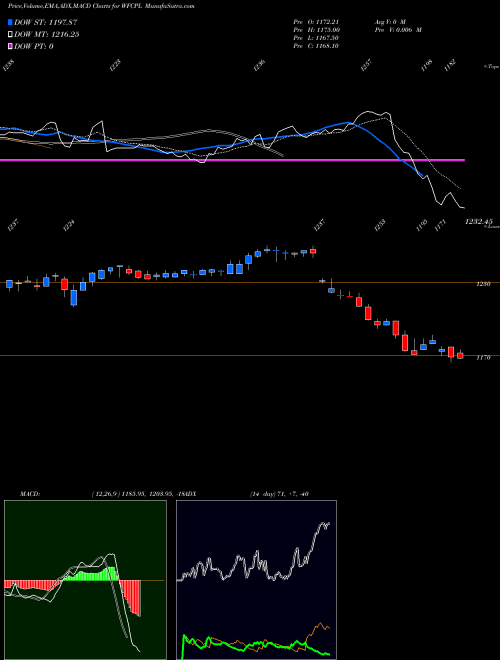
Task: Select the DOW MT: 1216.25 label
Action: click(x=47, y=35)
